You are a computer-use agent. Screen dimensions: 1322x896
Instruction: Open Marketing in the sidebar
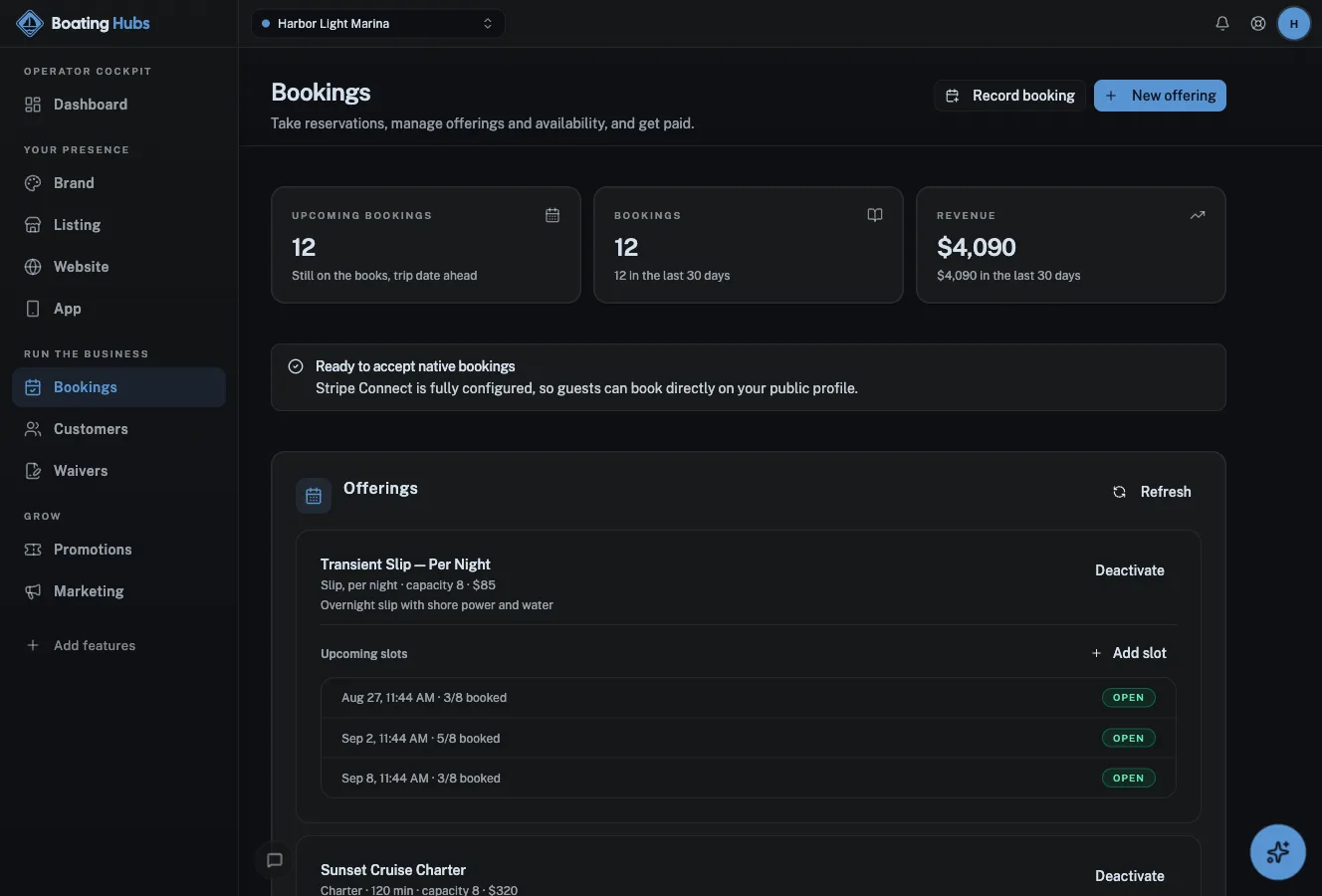(x=119, y=591)
